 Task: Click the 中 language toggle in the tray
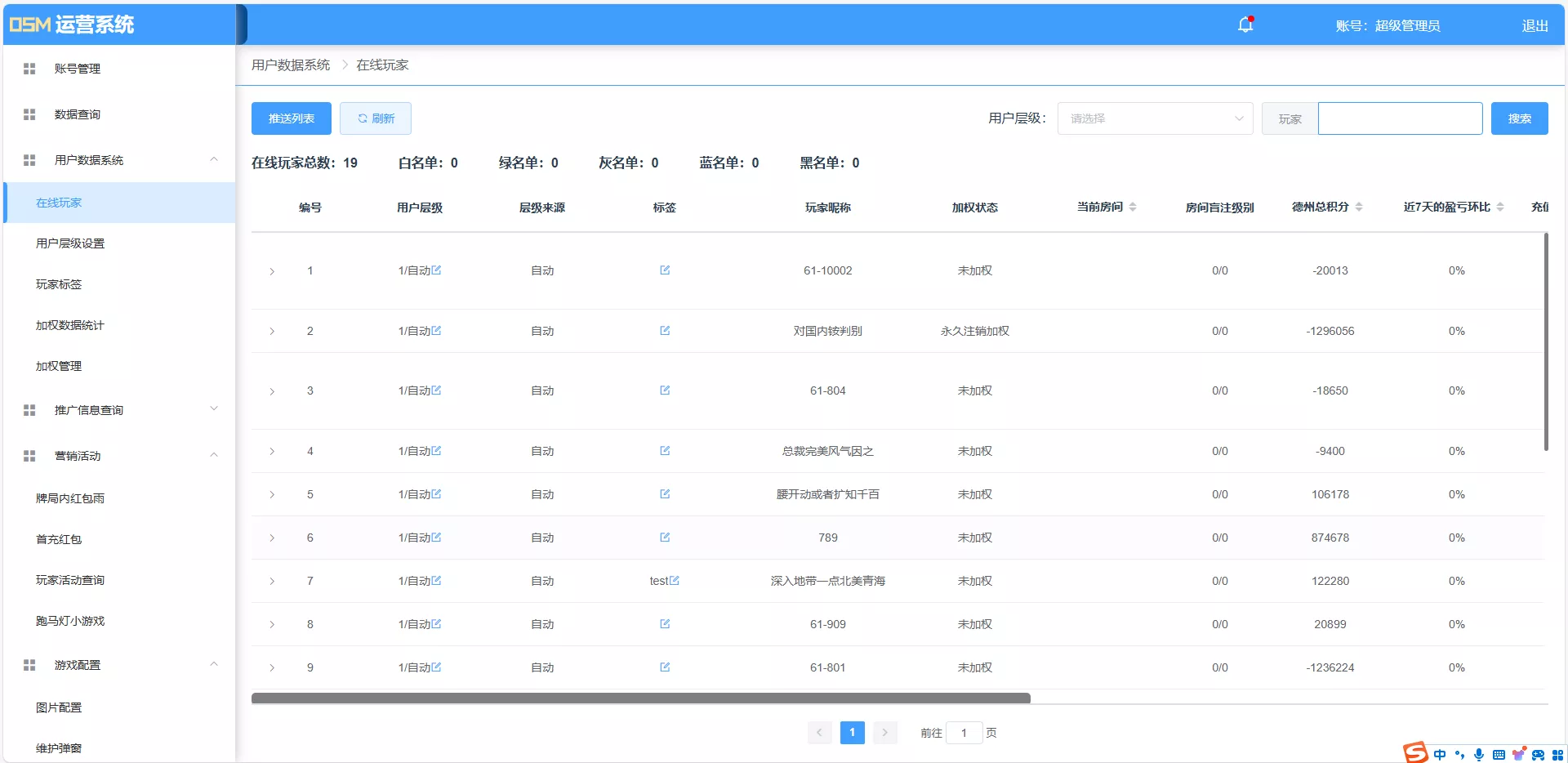coord(1440,754)
